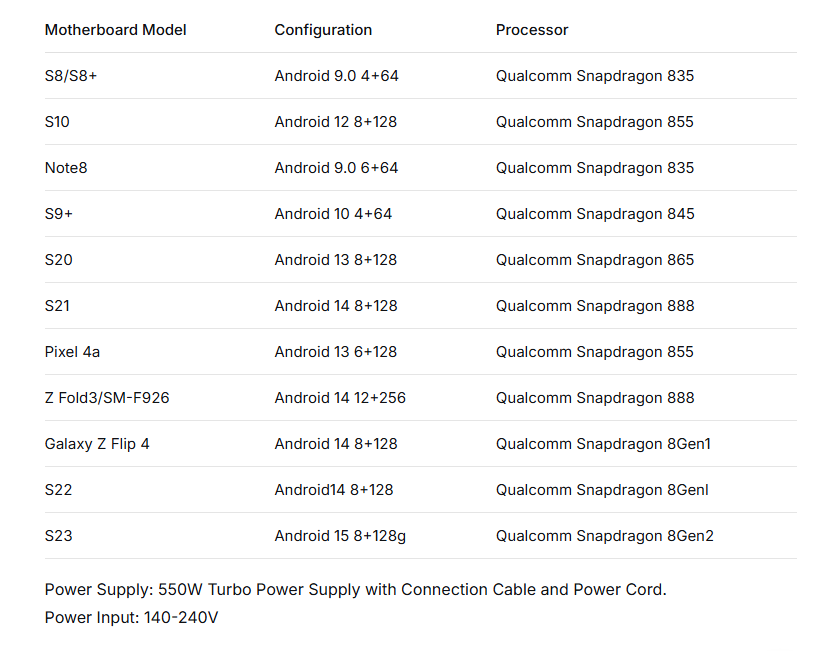Click Android 15 8+128g configuration cell
The height and width of the screenshot is (651, 818).
[x=340, y=536]
